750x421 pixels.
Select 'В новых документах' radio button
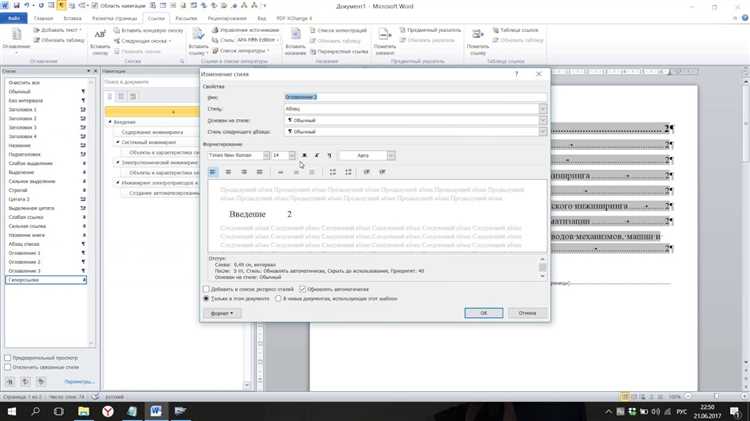[x=278, y=298]
